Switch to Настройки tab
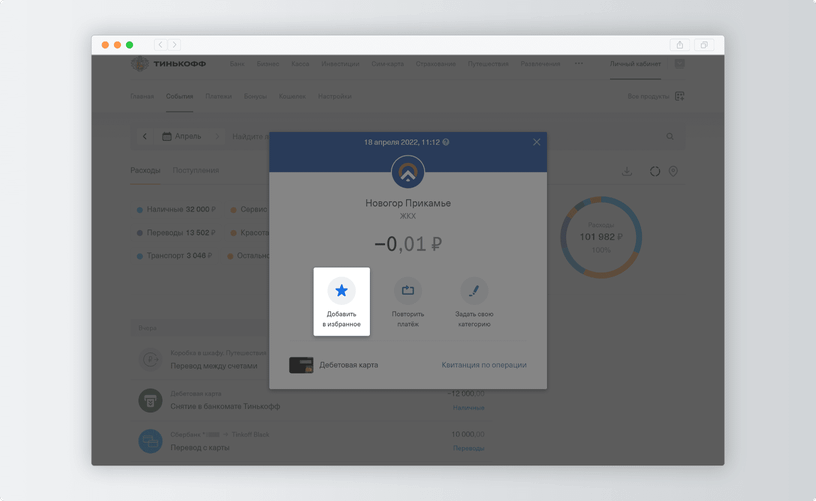The height and width of the screenshot is (501, 816). point(335,96)
